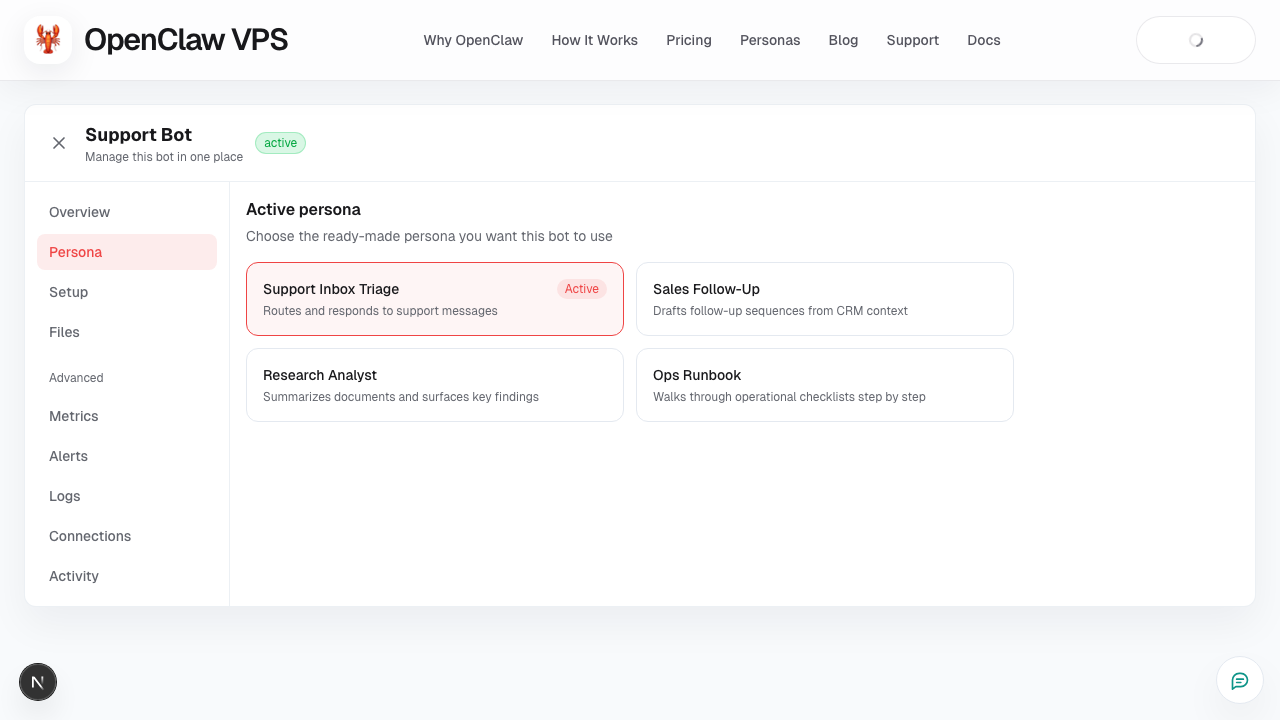The image size is (1280, 720).
Task: Click the loading pill button top right
Action: point(1195,40)
